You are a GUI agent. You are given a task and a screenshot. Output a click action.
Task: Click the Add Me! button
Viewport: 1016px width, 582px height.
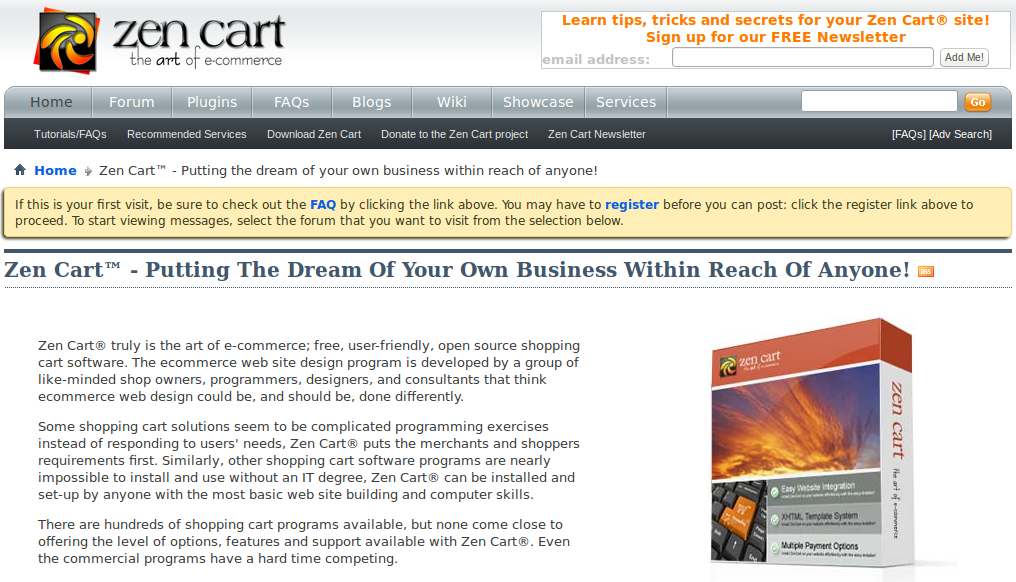coord(964,58)
